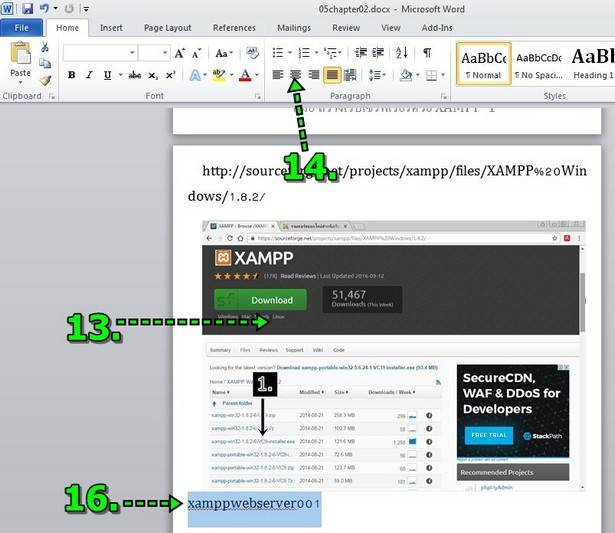
Task: Switch to the Review tab
Action: [346, 28]
